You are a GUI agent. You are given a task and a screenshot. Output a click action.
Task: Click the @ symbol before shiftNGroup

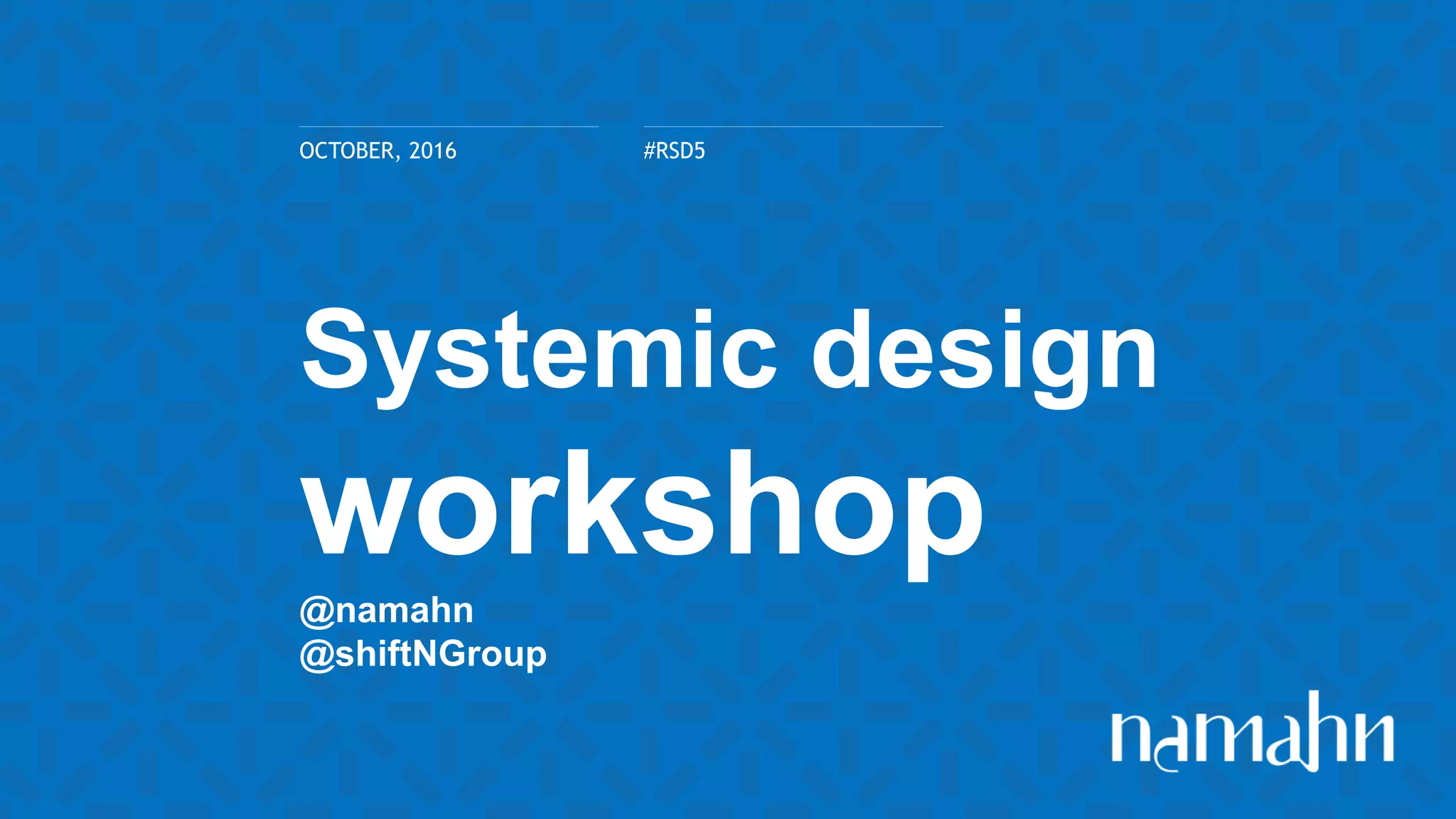(316, 655)
